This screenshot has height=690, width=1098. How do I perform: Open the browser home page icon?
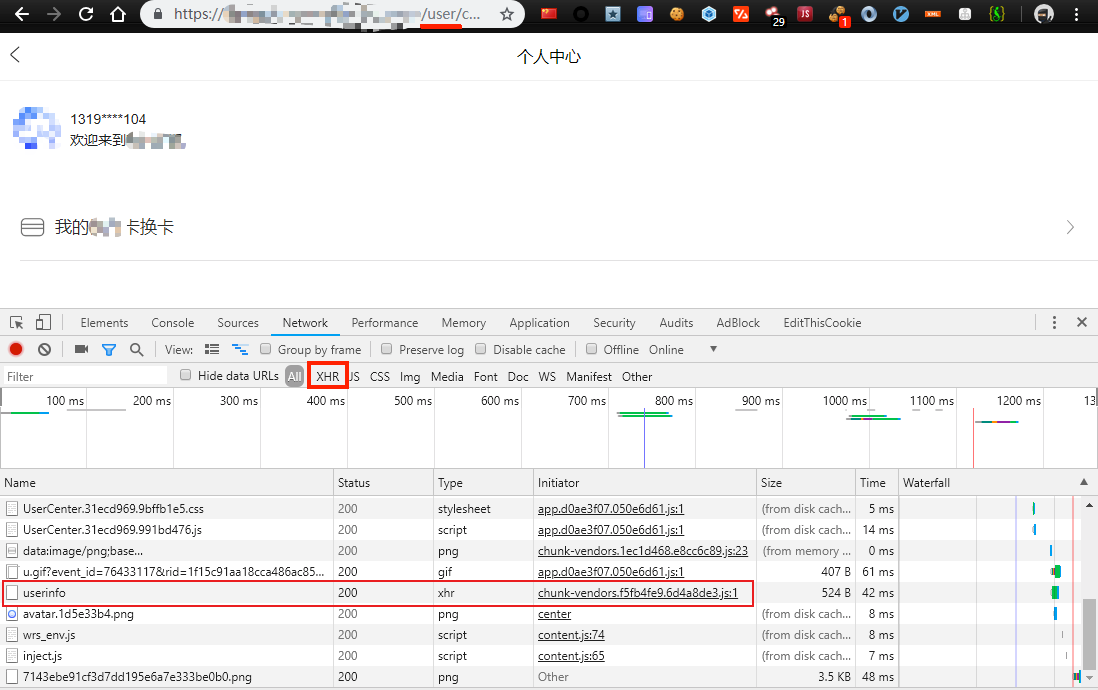(118, 14)
